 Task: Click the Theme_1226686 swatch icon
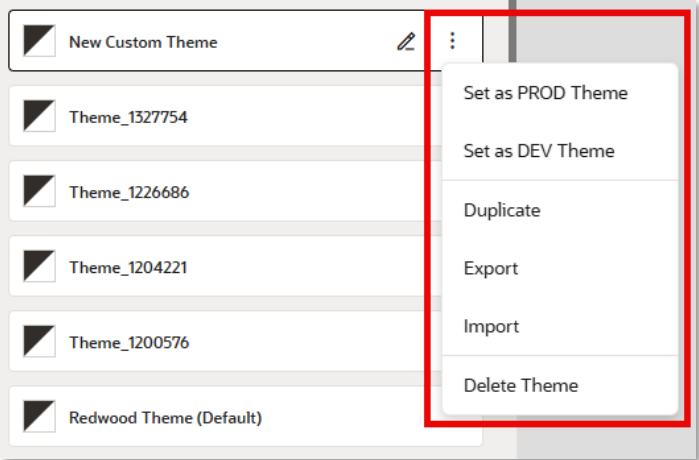(39, 192)
